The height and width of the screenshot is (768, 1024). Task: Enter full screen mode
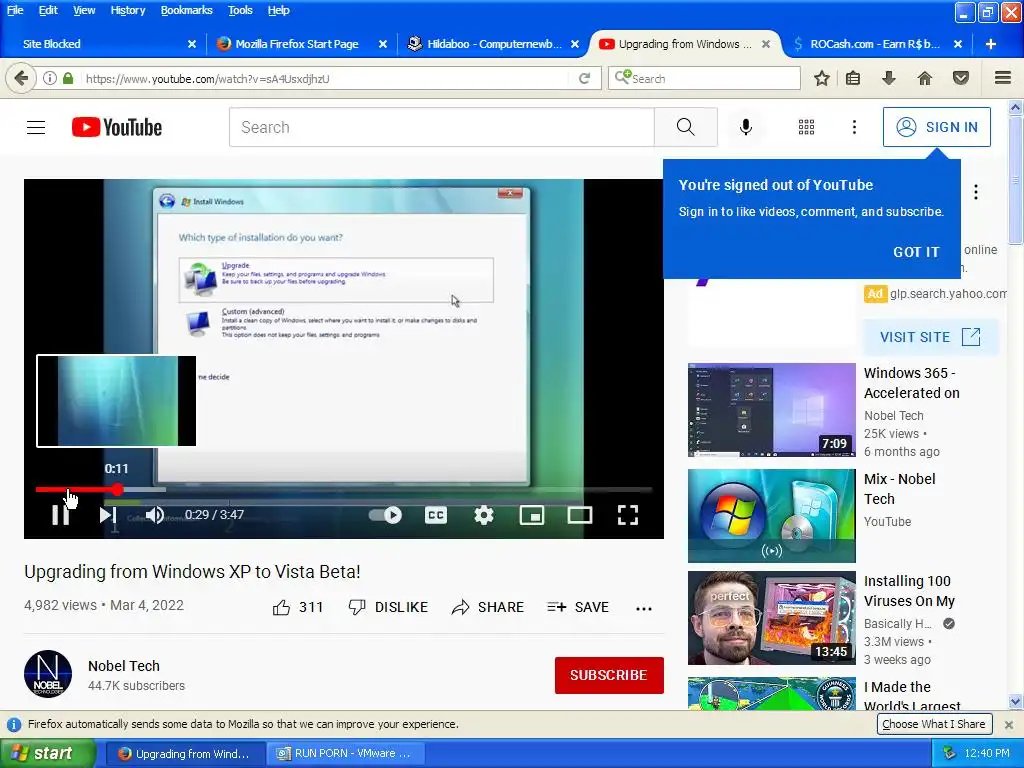[628, 515]
